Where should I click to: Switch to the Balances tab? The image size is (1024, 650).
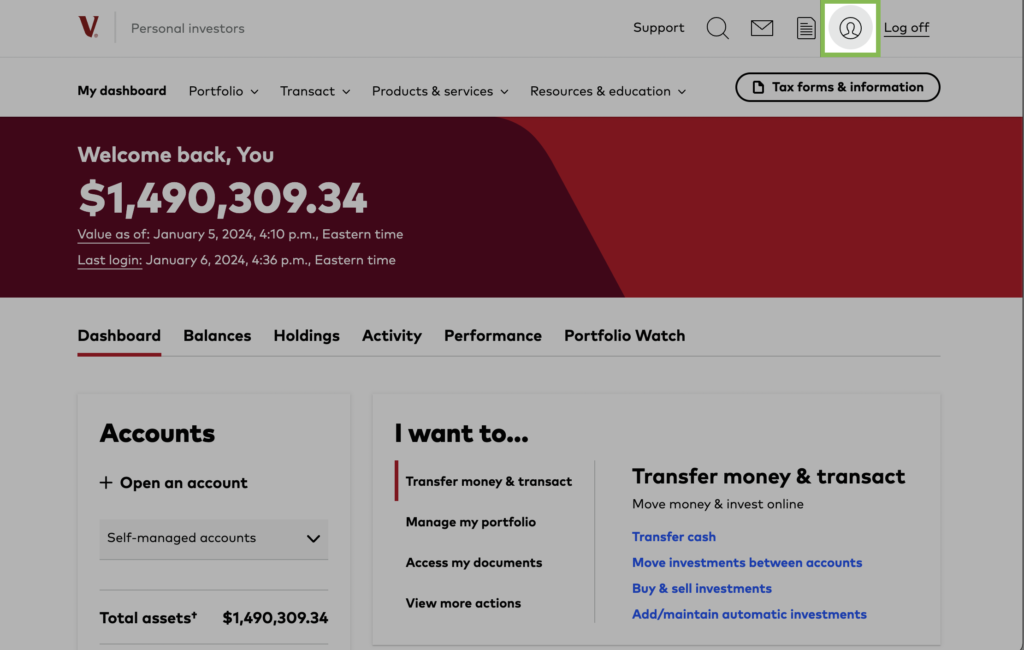pyautogui.click(x=217, y=336)
